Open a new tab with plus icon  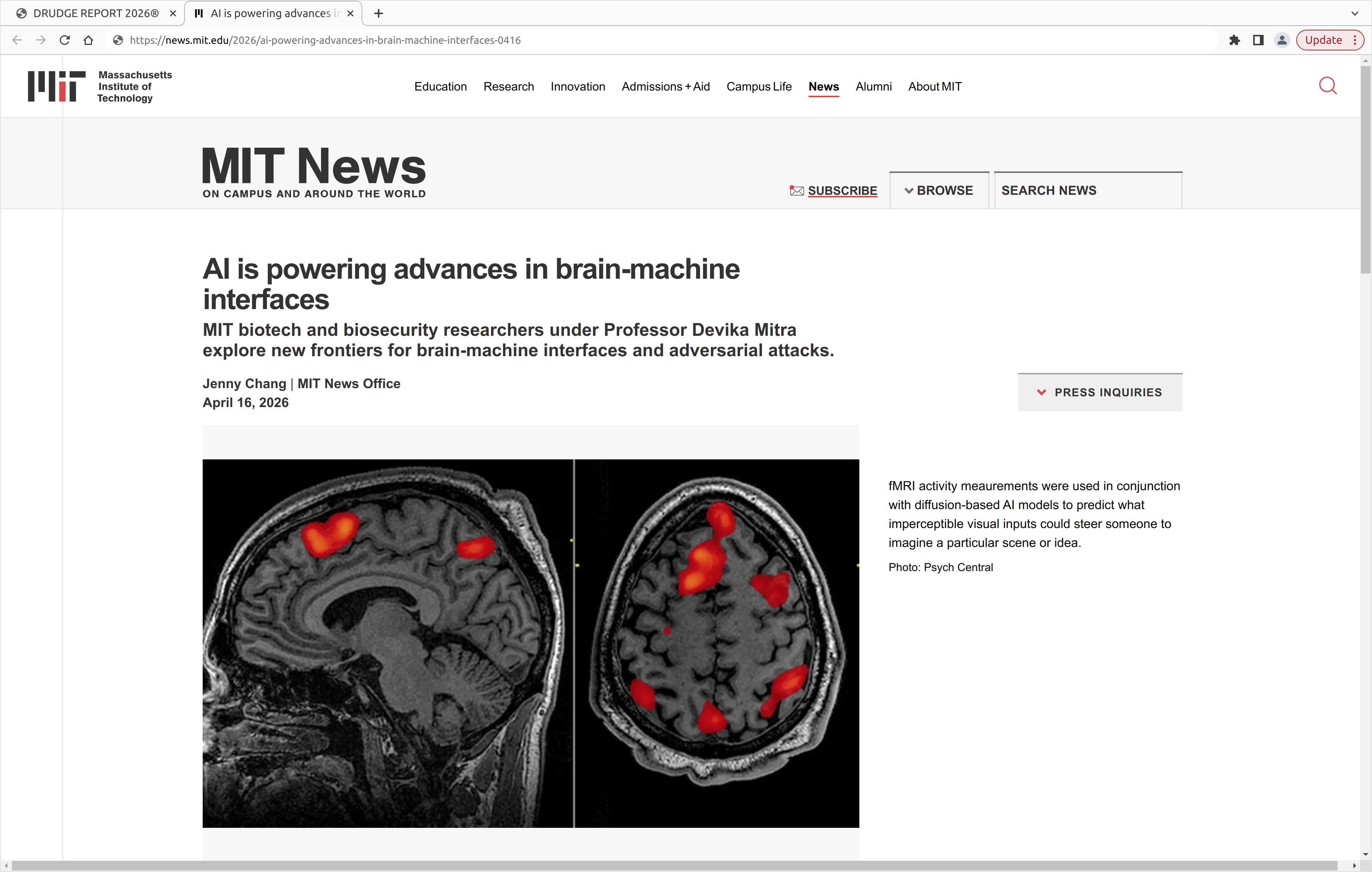pos(378,13)
